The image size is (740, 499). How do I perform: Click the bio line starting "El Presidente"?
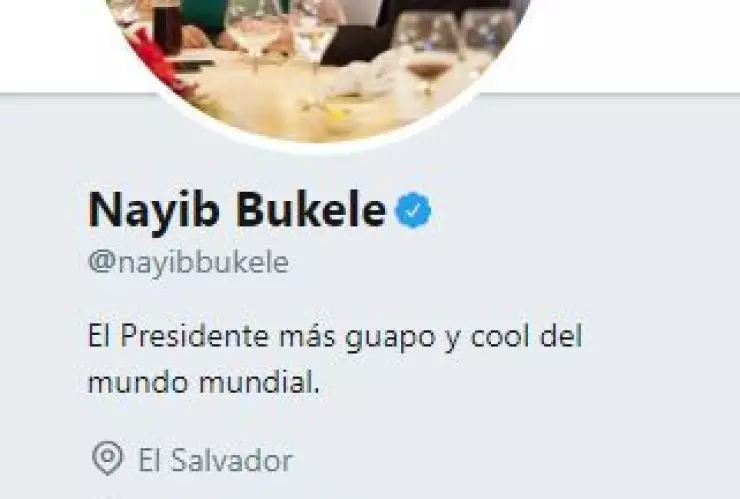point(335,337)
